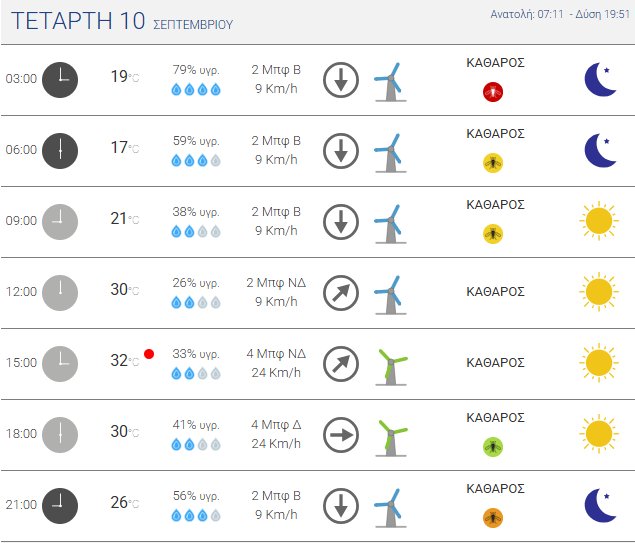
Task: Click the west wind arrow at 18:00
Action: (341, 434)
